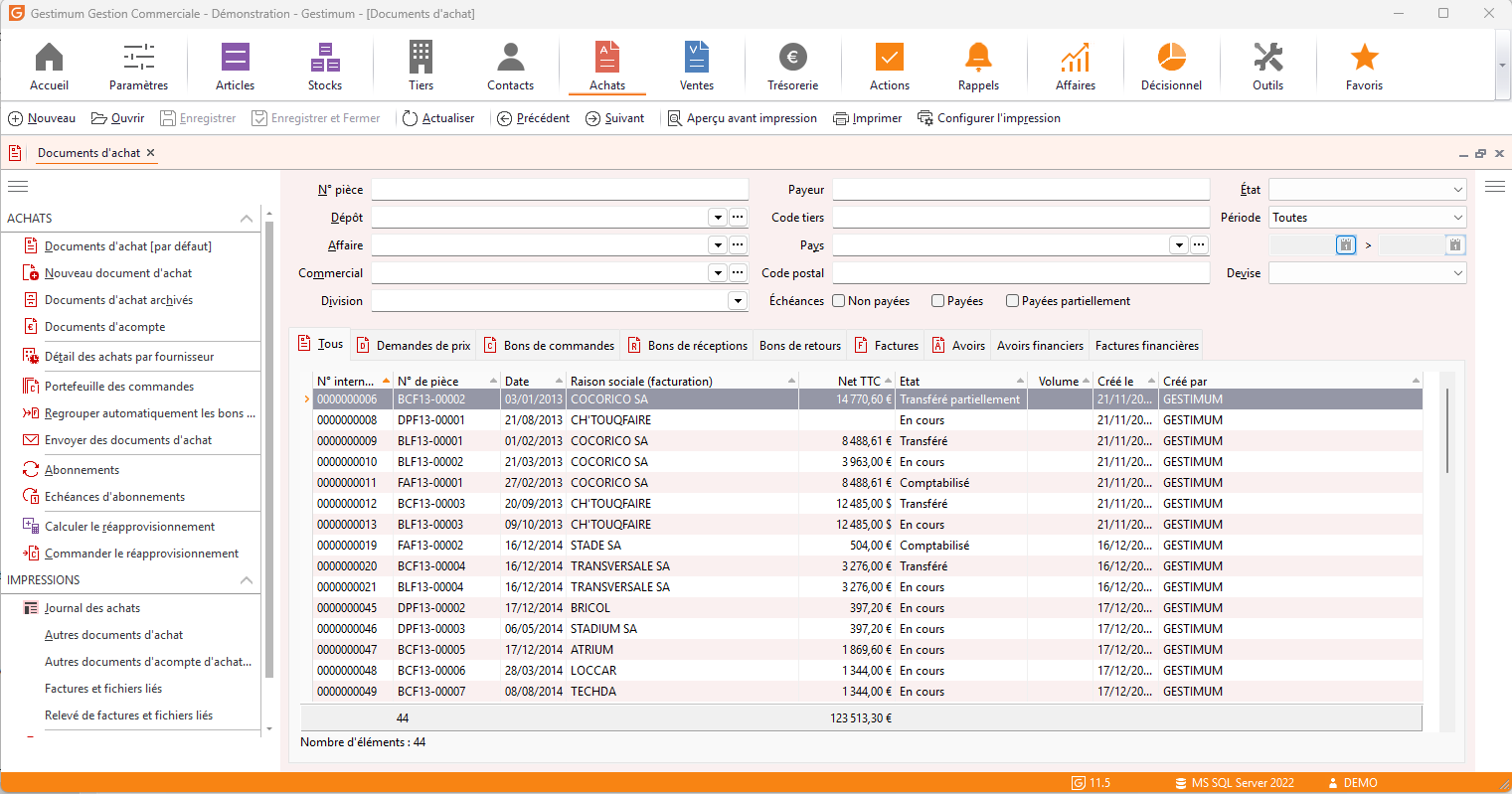Open the Outils tools module
Screen dimensions: 1512x794
coord(1268,67)
